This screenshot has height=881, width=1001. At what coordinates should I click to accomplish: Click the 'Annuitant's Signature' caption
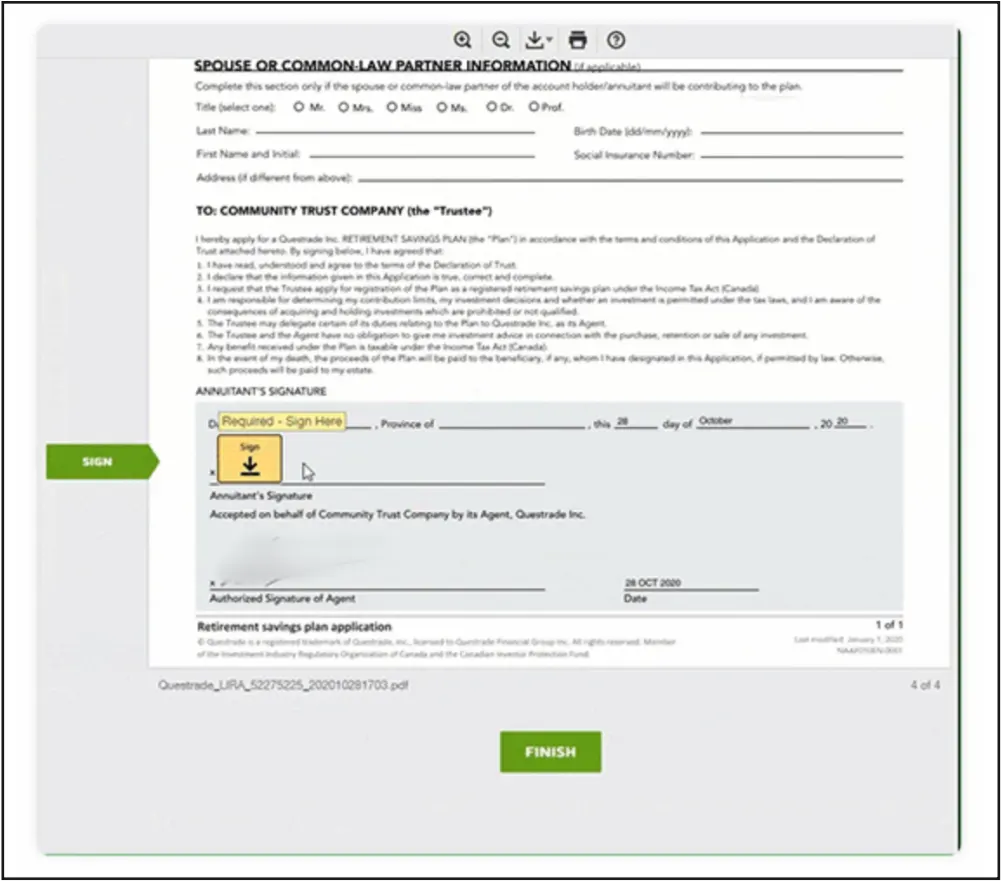click(261, 495)
